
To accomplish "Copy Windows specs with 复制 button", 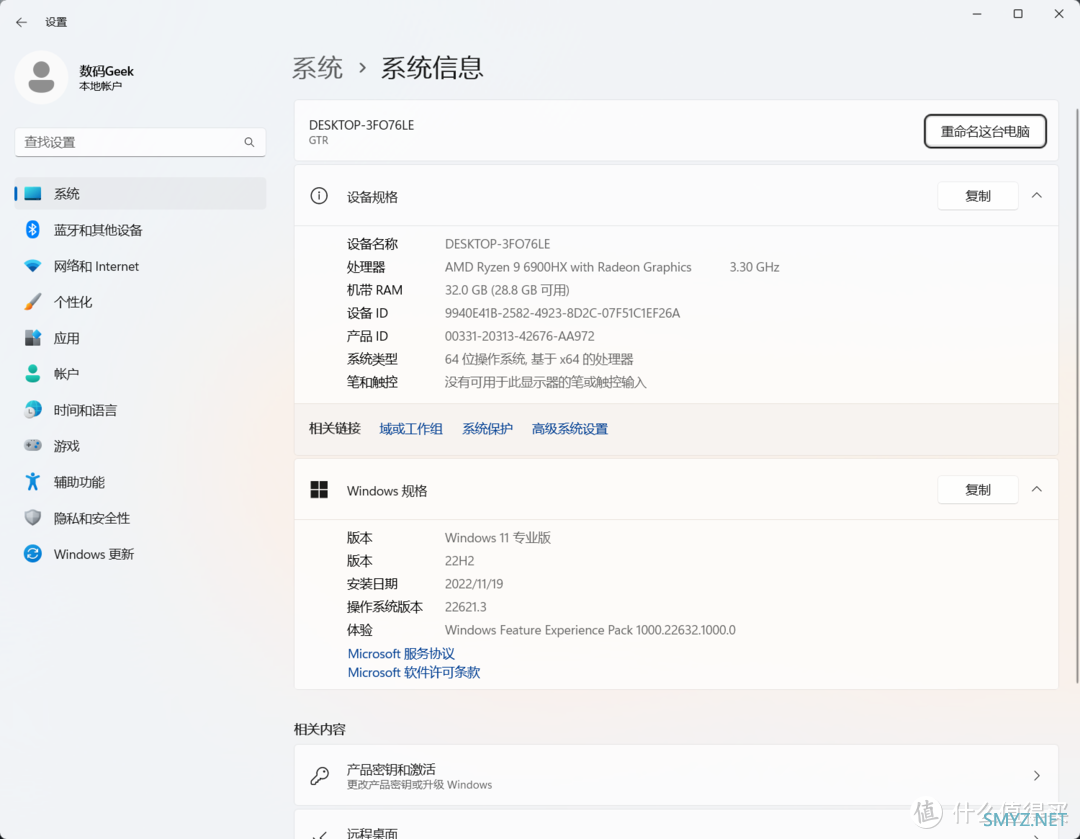I will [977, 490].
